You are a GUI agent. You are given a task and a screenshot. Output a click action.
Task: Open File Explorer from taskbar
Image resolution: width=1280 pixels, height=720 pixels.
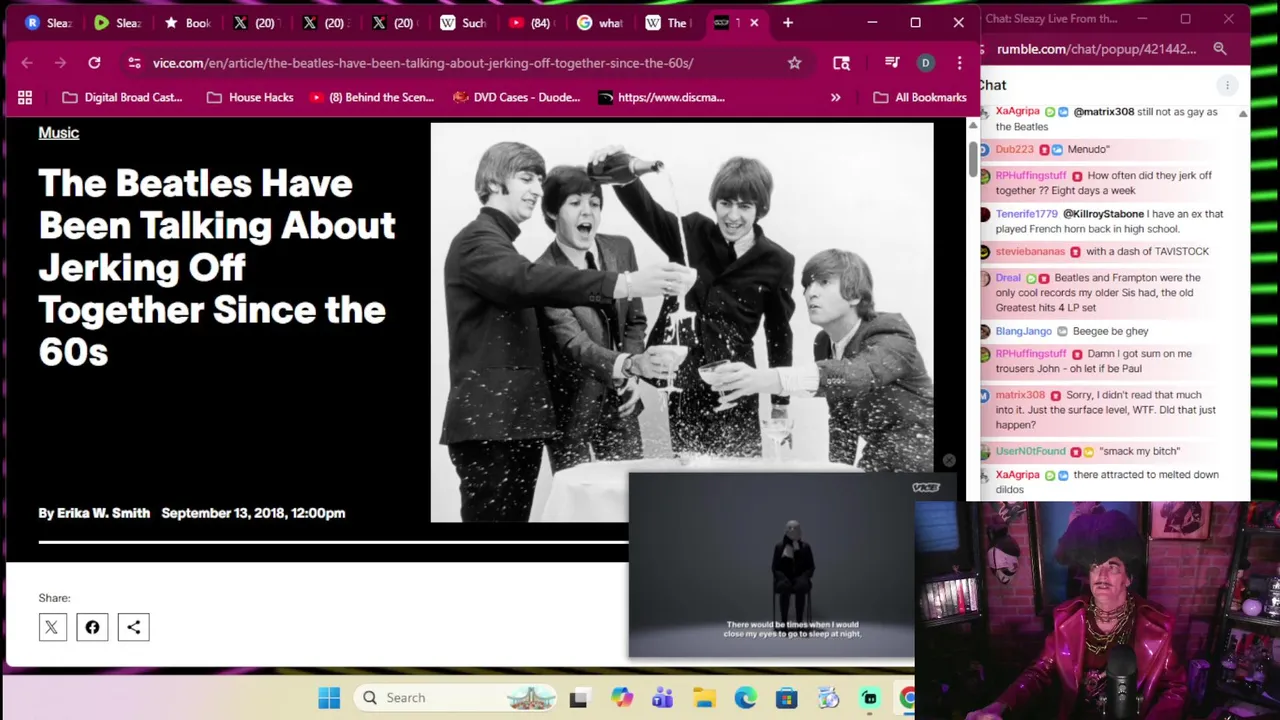coord(704,698)
